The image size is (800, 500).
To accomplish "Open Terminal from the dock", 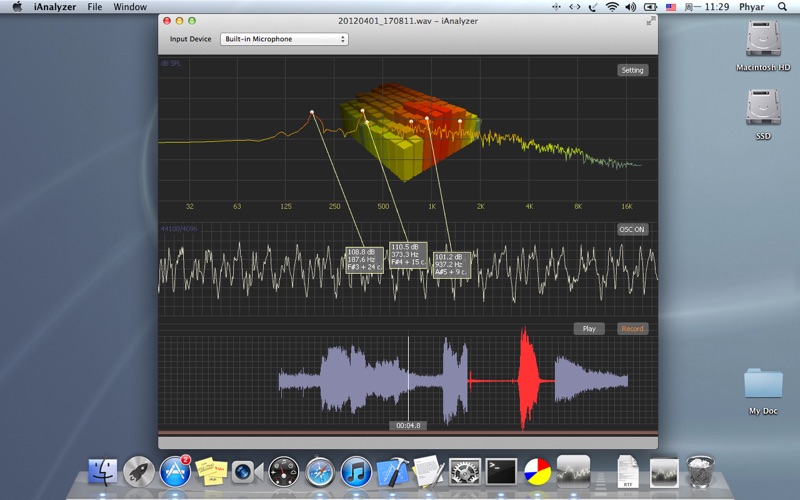I will point(500,470).
